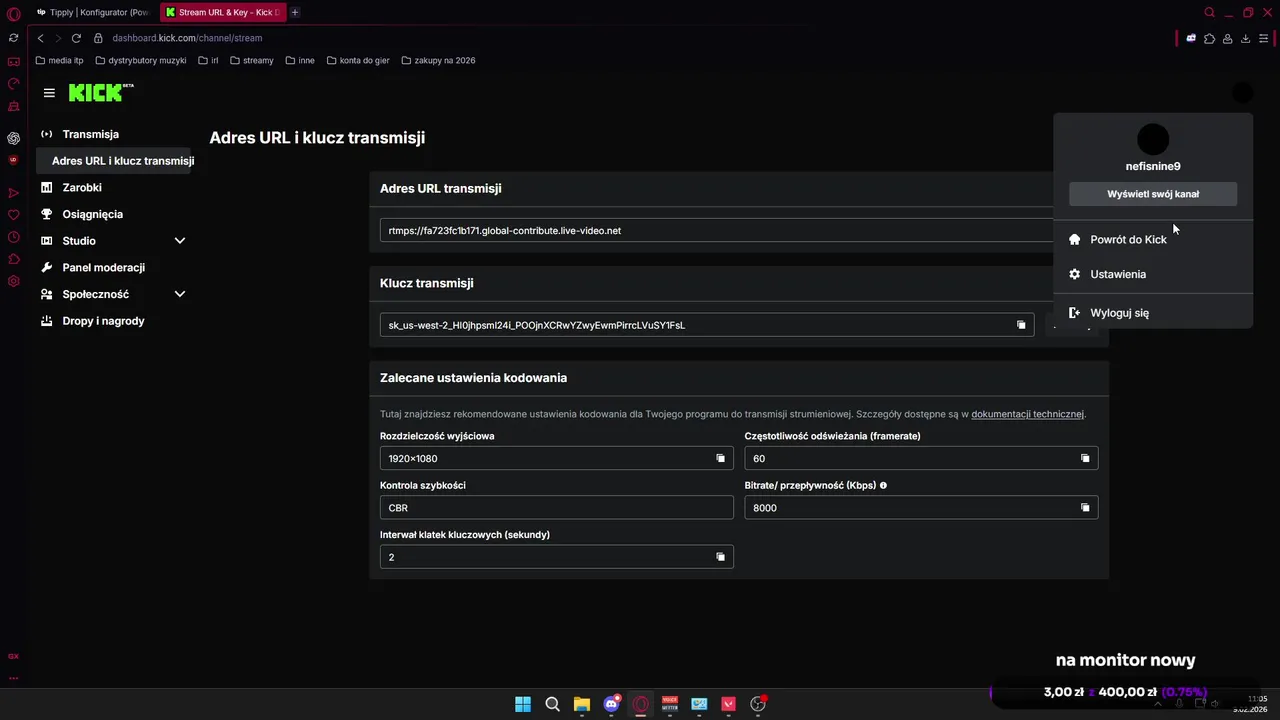Open Opera Easy Setup sliders icon

click(x=1264, y=38)
